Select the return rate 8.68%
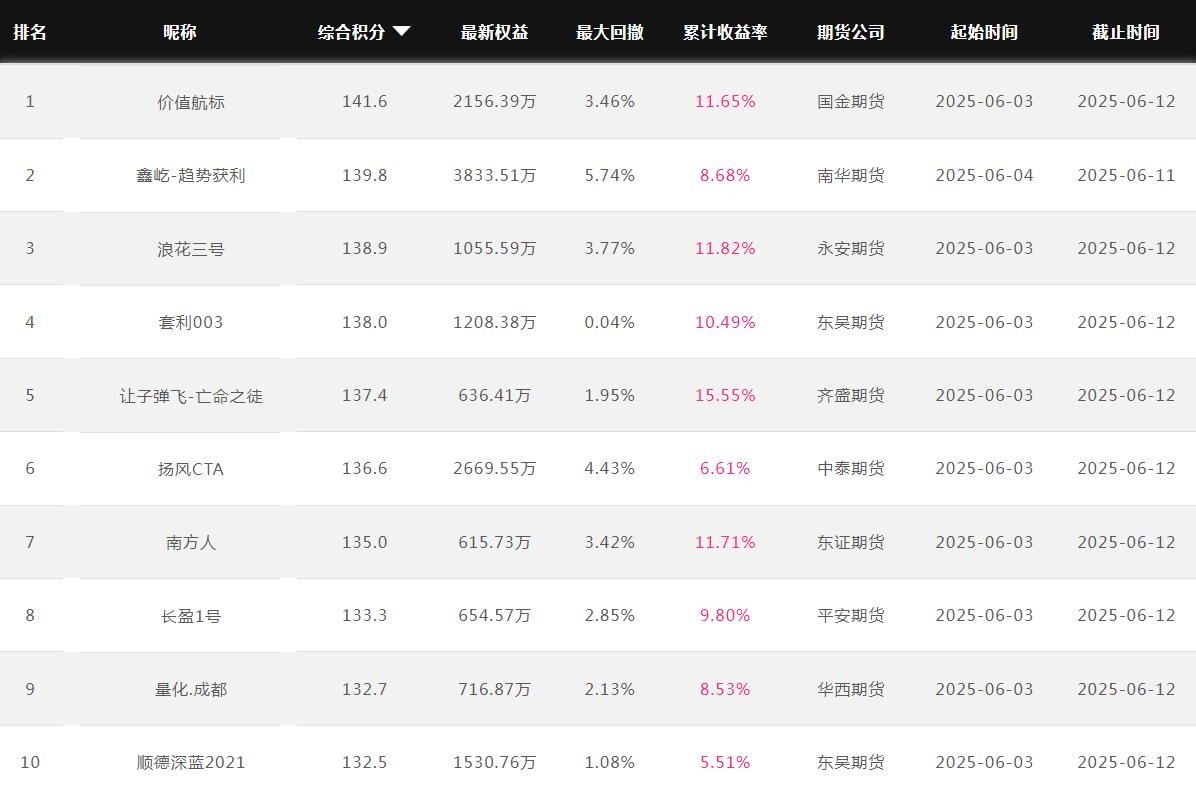Image resolution: width=1196 pixels, height=795 pixels. tap(725, 175)
